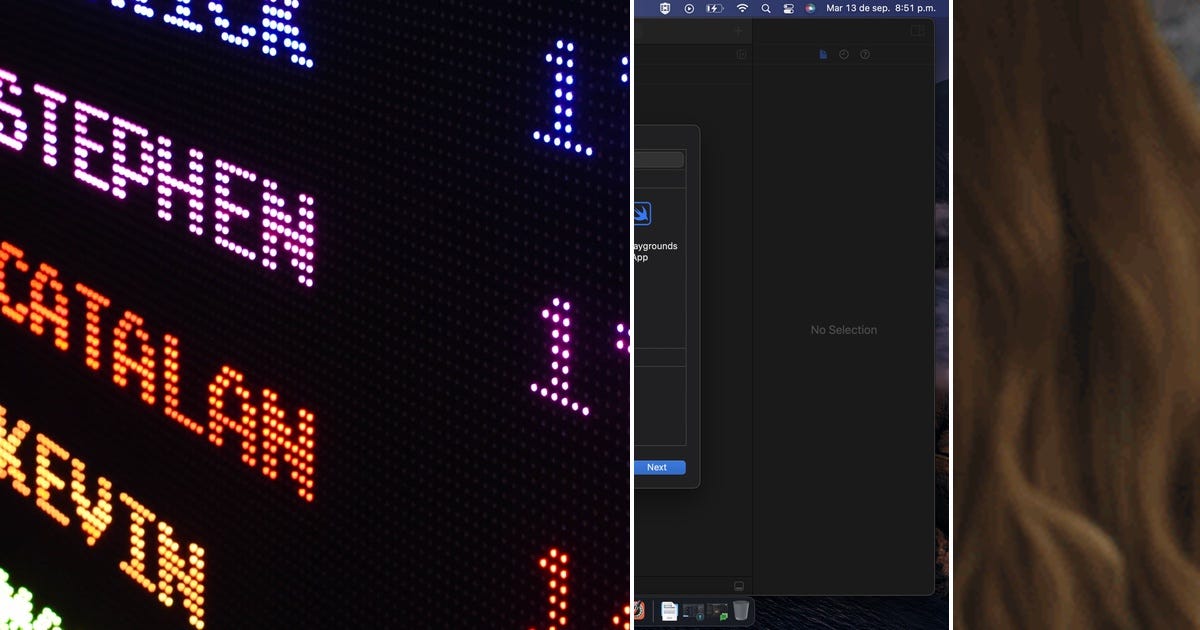
Task: Click the media playback menu bar icon
Action: pos(688,8)
